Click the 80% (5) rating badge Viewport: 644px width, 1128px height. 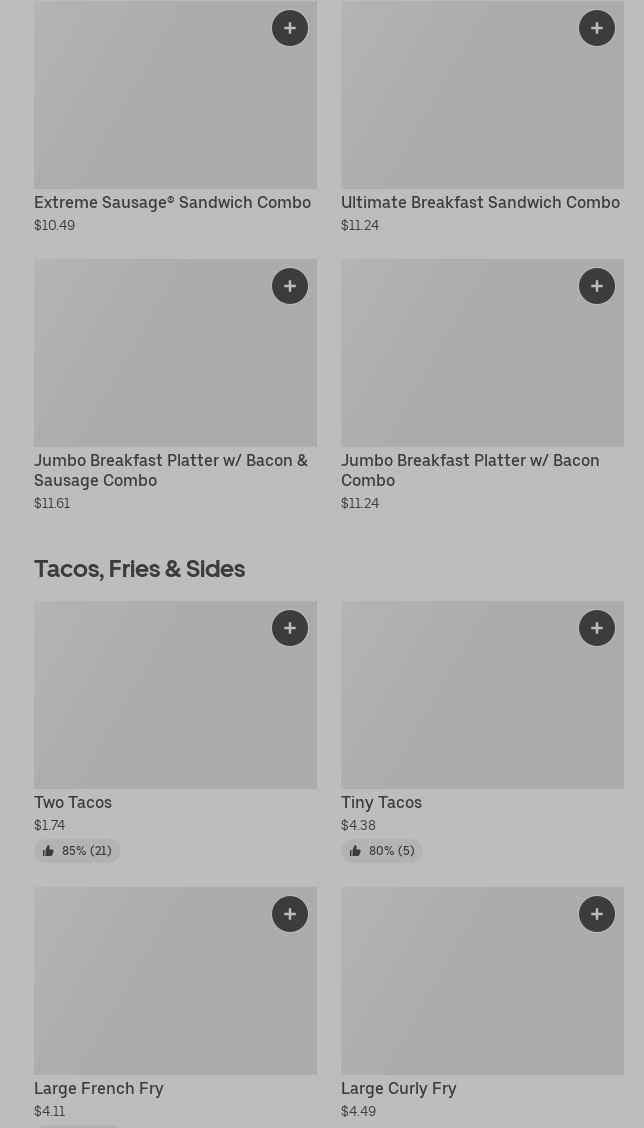tap(382, 851)
